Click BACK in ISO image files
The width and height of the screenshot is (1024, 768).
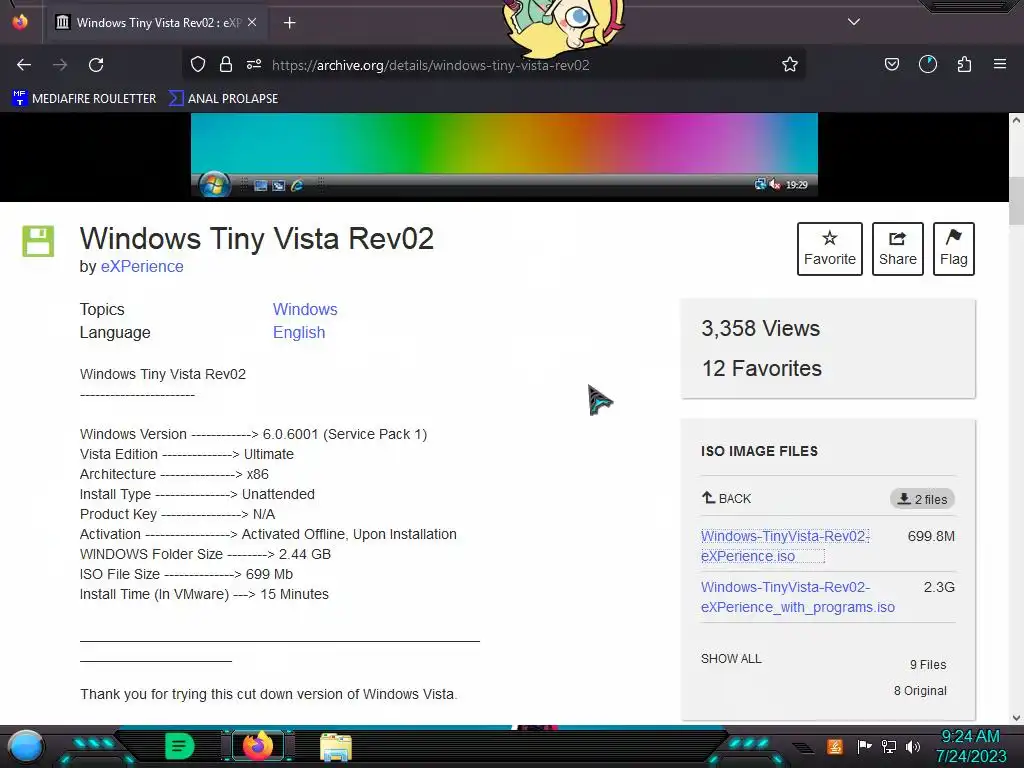(x=726, y=498)
